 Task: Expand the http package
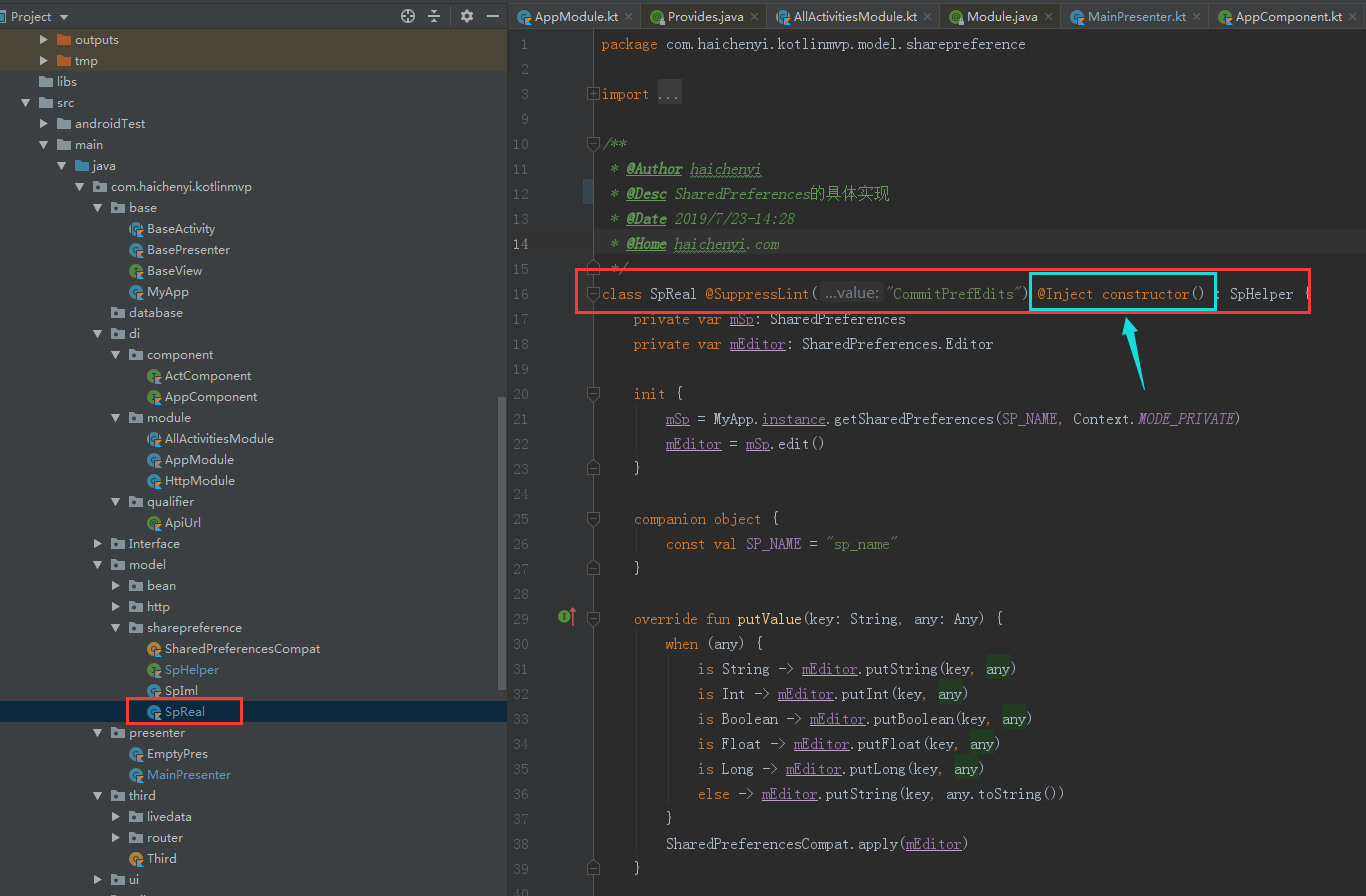pyautogui.click(x=115, y=607)
